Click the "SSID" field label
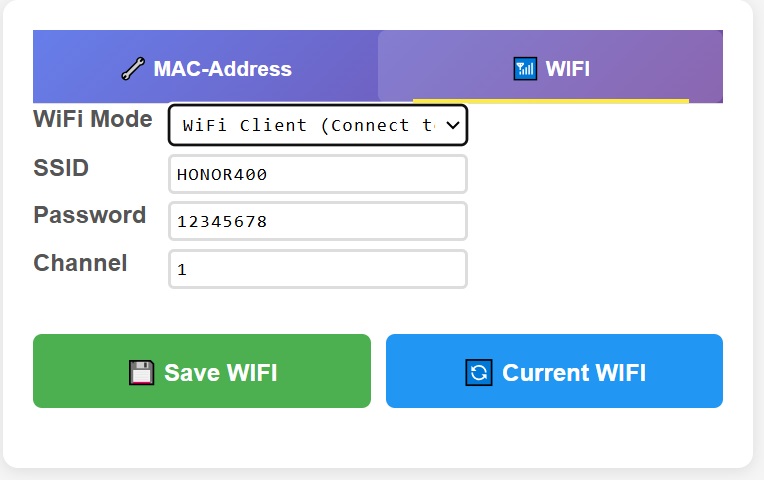The width and height of the screenshot is (764, 480). tap(61, 168)
